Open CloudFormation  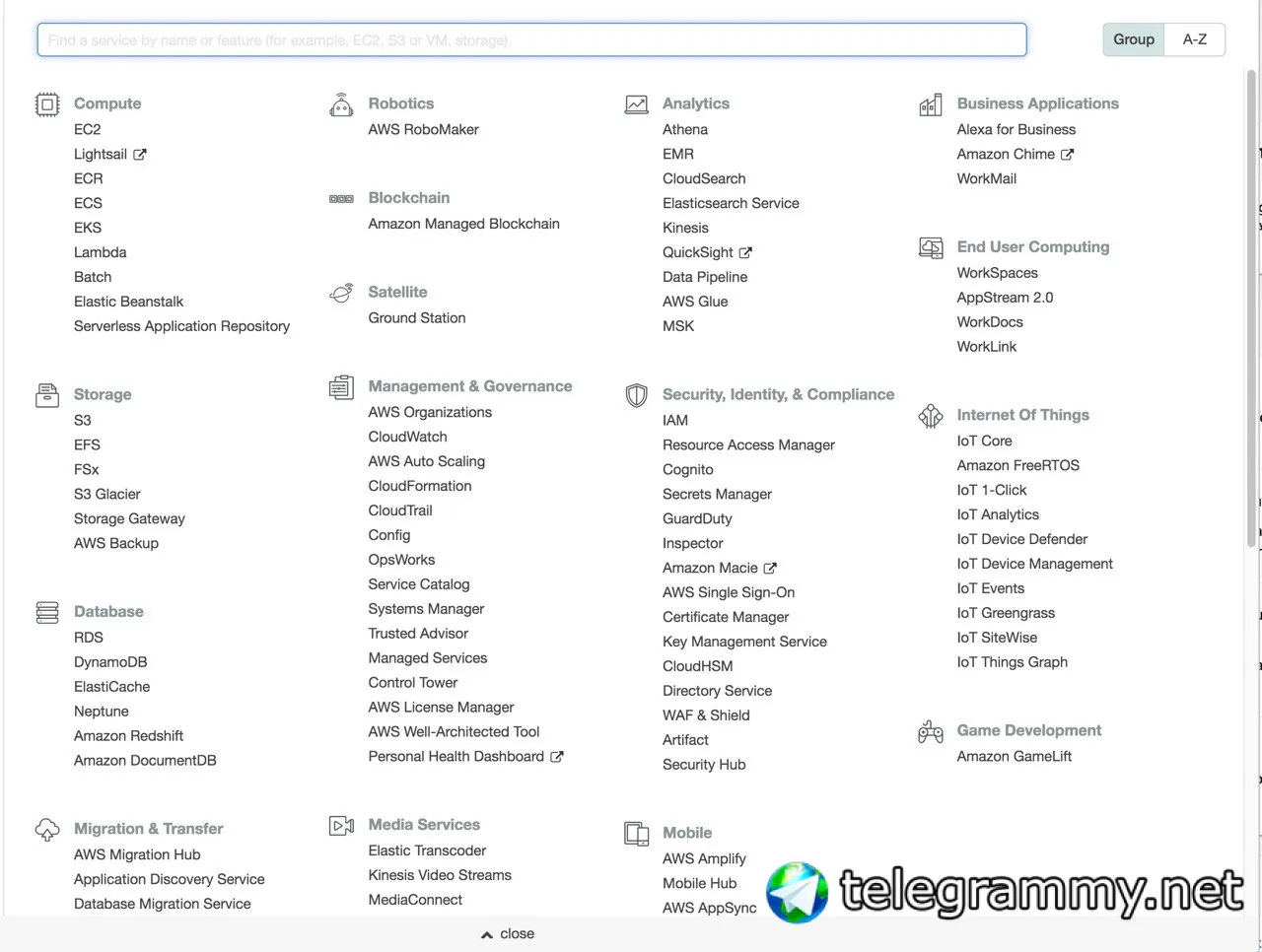[420, 486]
